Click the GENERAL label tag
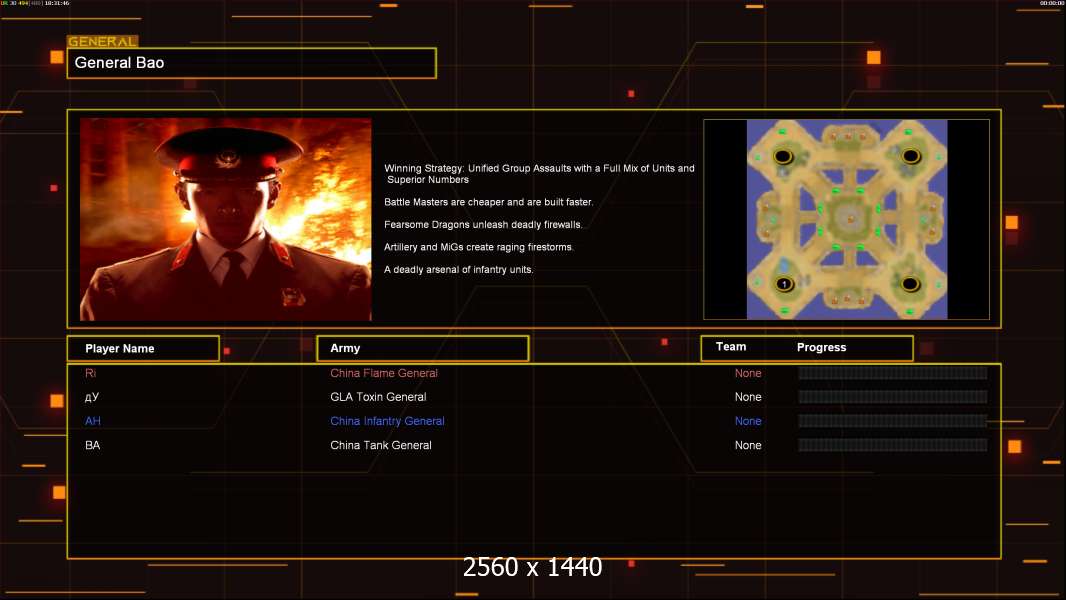This screenshot has height=600, width=1066. point(102,41)
